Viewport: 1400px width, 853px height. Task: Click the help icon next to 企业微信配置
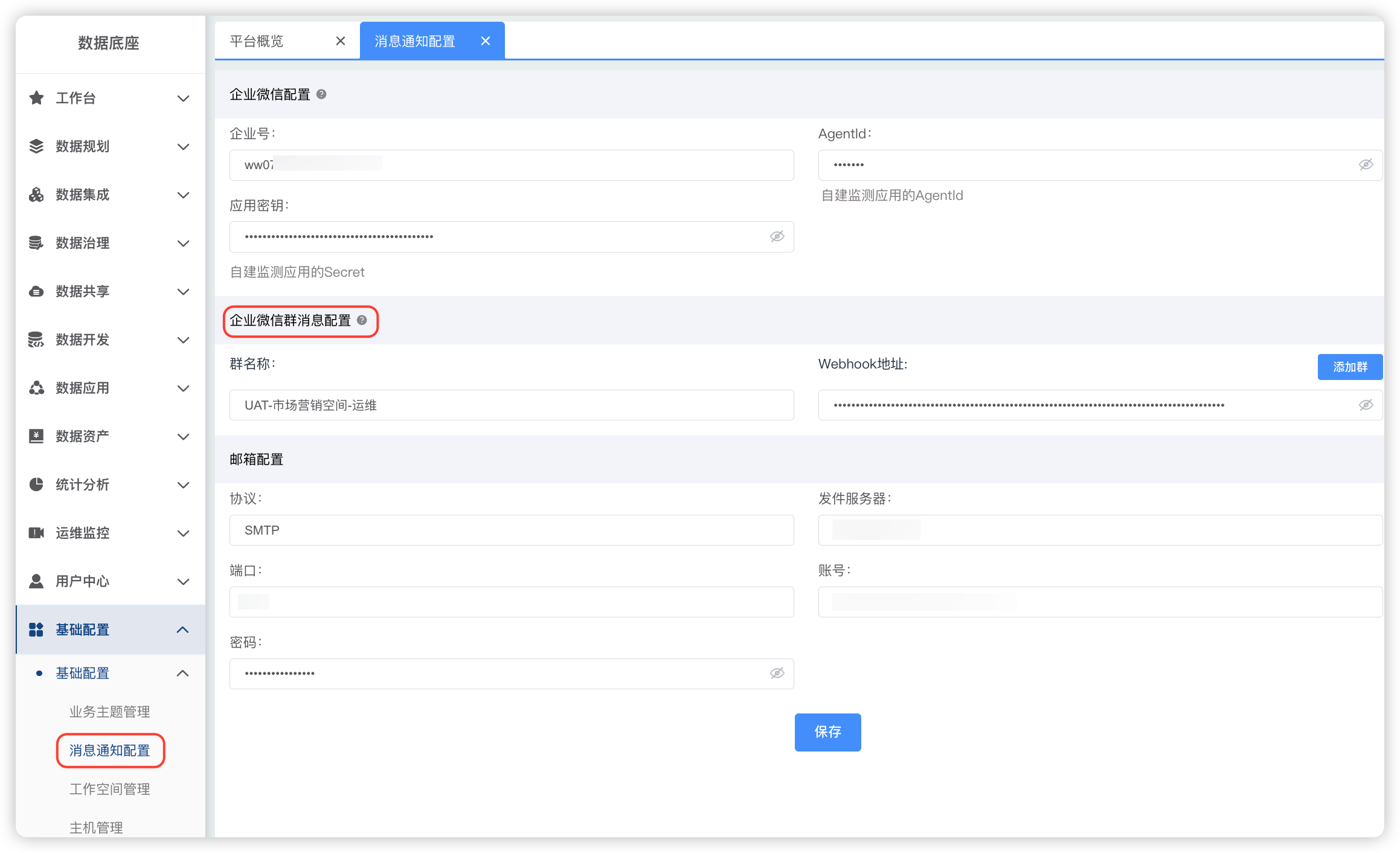tap(321, 94)
